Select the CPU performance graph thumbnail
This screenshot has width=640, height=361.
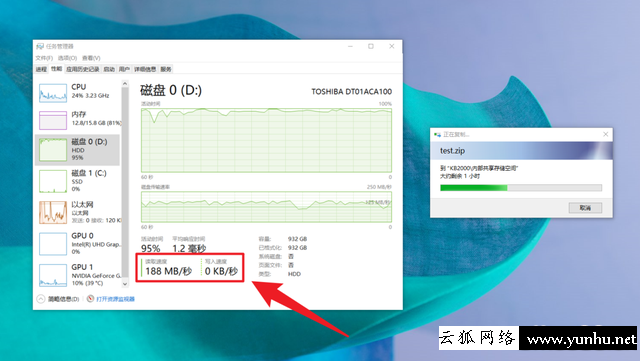pos(53,93)
